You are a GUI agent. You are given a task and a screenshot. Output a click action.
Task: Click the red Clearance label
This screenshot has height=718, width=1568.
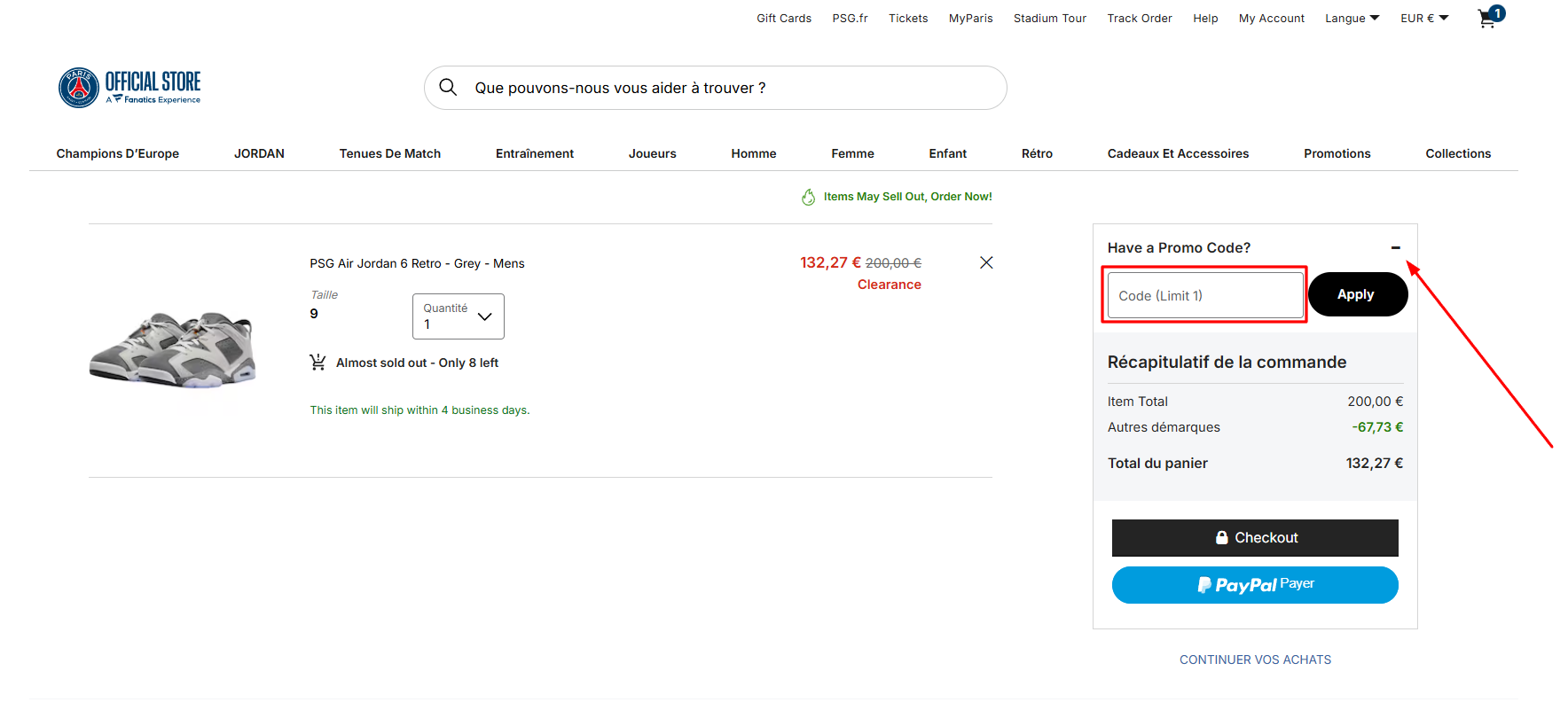pyautogui.click(x=890, y=285)
